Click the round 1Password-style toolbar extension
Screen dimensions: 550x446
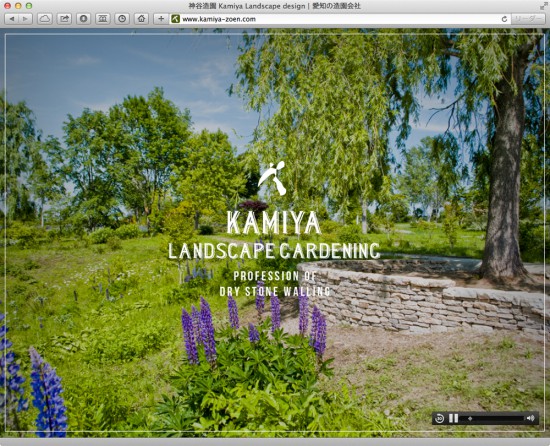coord(83,19)
